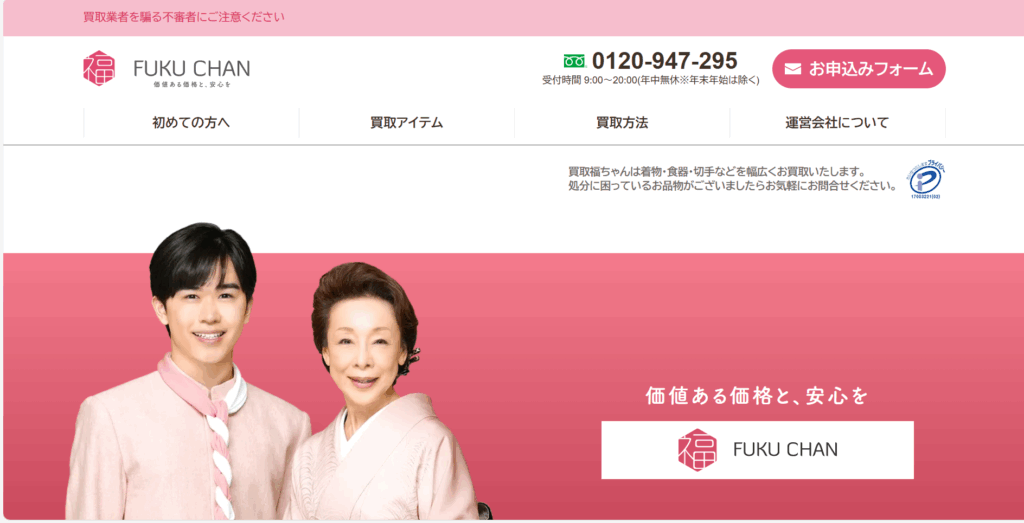Click the tagline below header logo
The height and width of the screenshot is (523, 1024).
[192, 84]
